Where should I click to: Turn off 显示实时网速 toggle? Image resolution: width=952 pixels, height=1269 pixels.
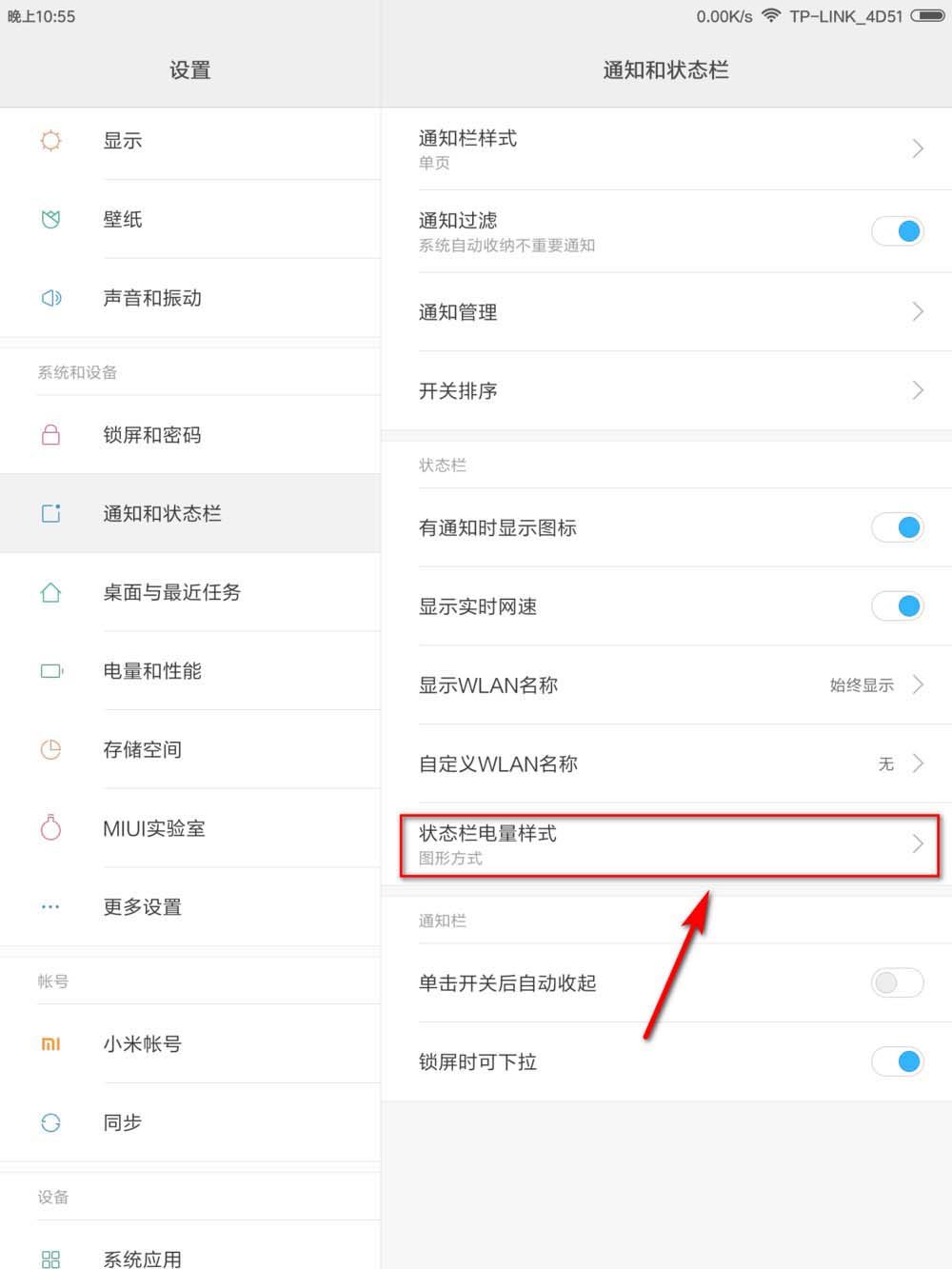click(898, 606)
